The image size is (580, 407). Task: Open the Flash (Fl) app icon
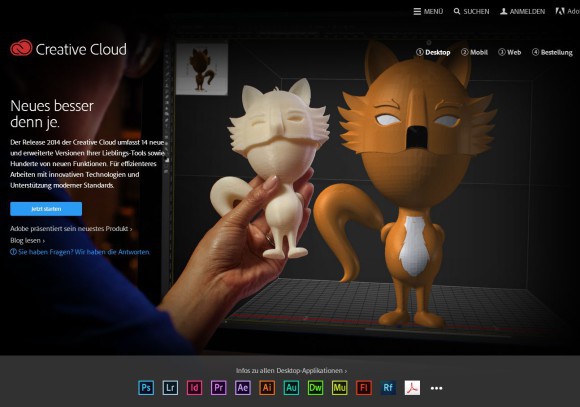pyautogui.click(x=364, y=388)
